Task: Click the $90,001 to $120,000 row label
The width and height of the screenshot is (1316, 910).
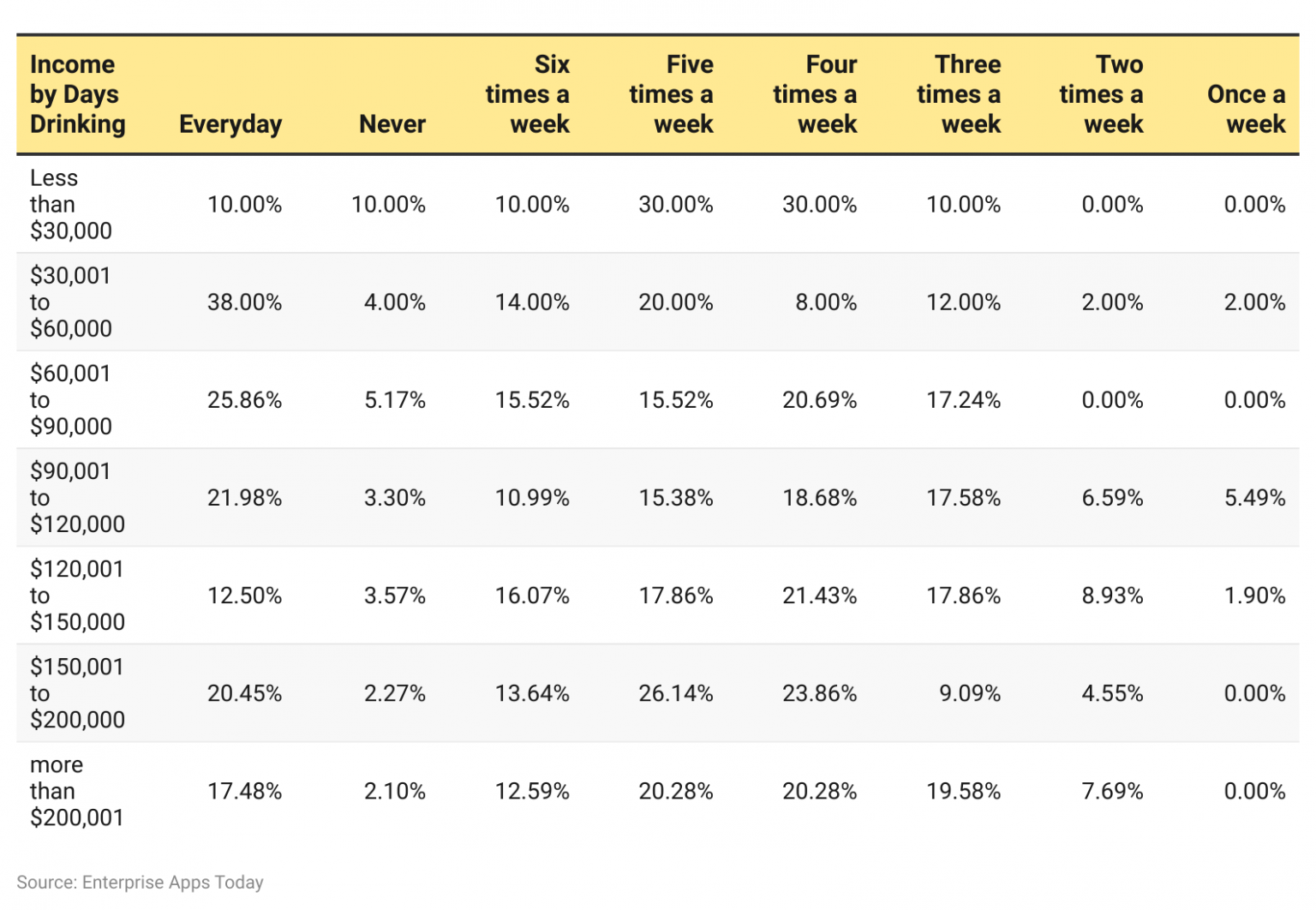Action: (x=77, y=497)
